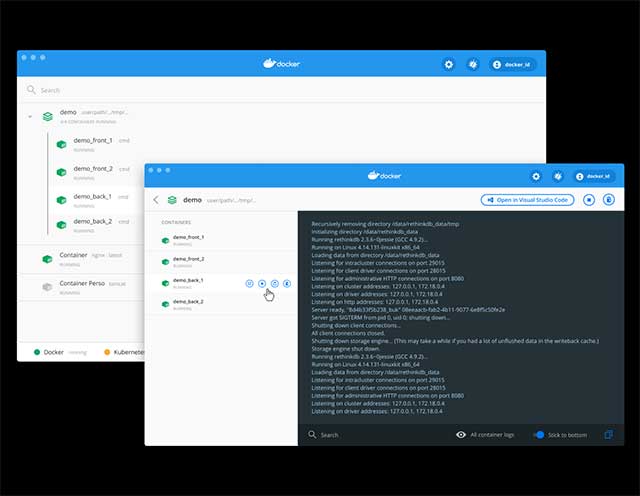Select demo_back_2 row in back window
This screenshot has width=640, height=496.
96,225
